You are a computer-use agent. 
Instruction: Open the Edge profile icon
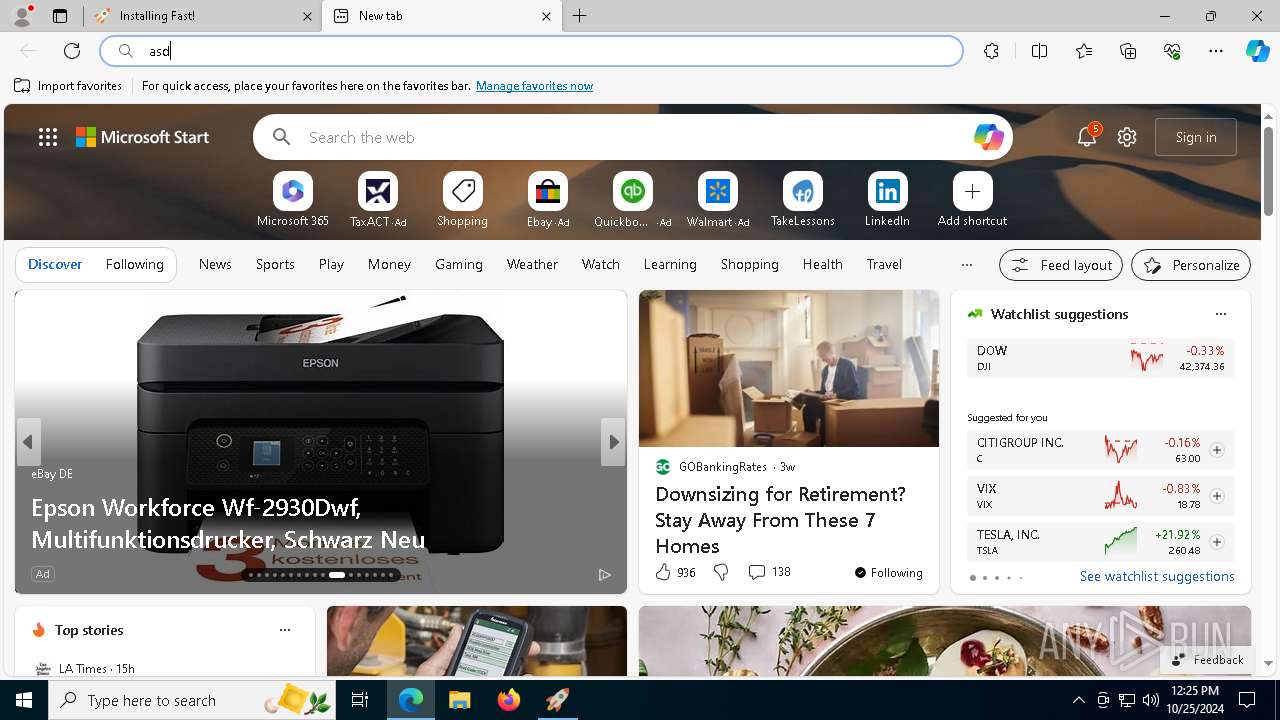coord(22,16)
